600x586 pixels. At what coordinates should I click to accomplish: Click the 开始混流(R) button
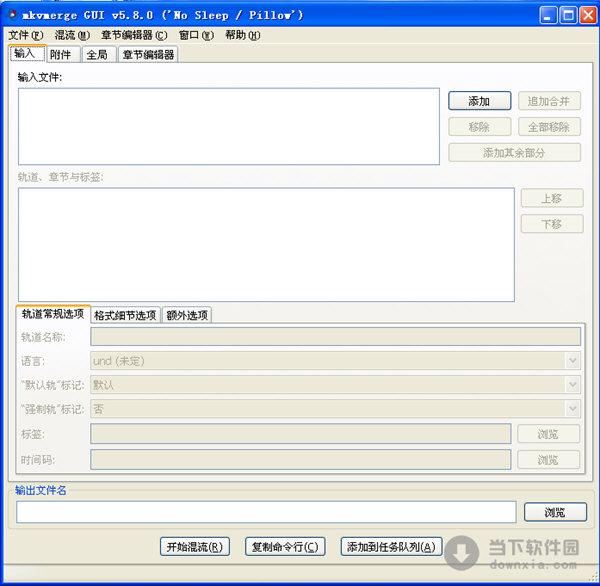(x=195, y=547)
